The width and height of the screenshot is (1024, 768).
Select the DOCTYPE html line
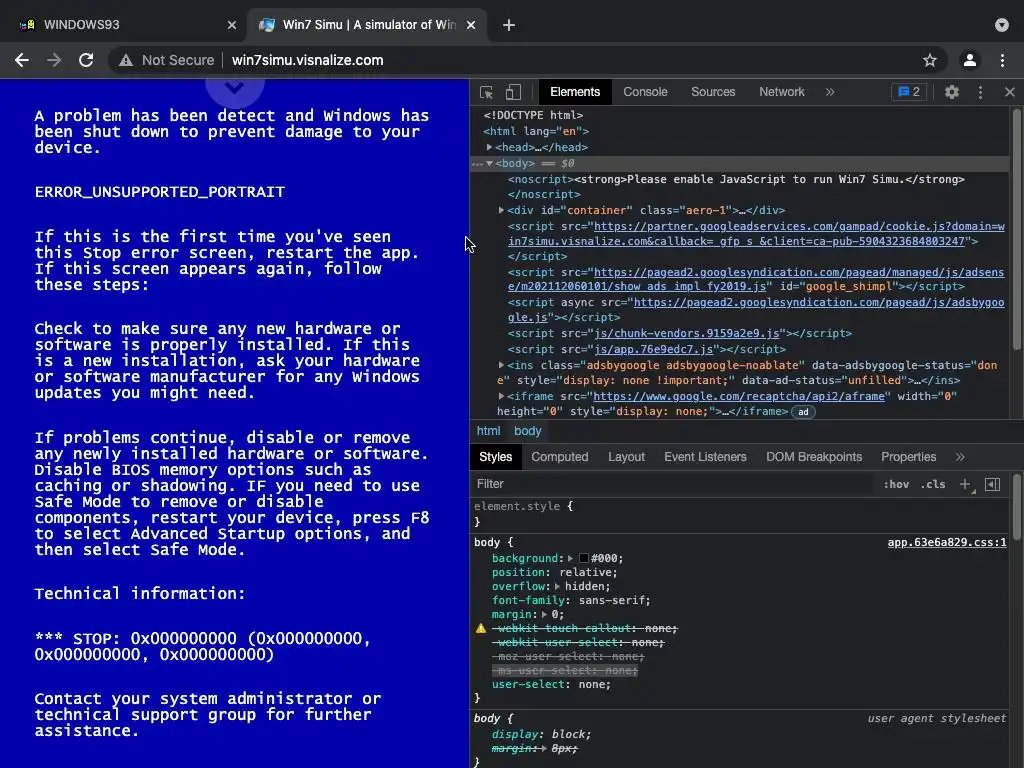coord(533,115)
